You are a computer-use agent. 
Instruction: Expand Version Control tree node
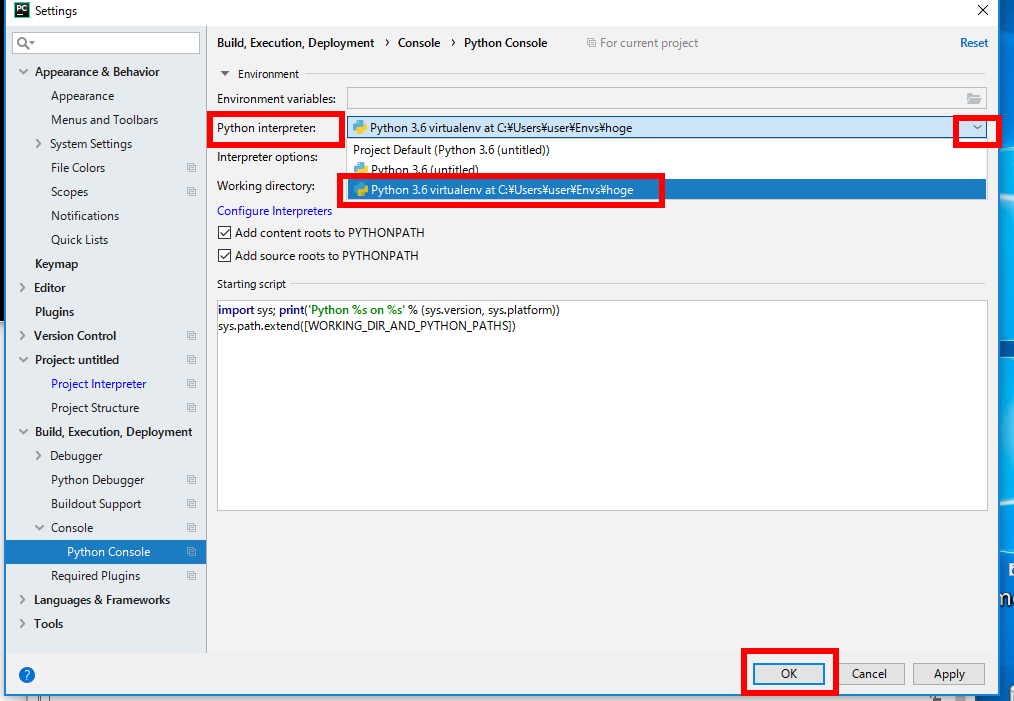pyautogui.click(x=23, y=336)
